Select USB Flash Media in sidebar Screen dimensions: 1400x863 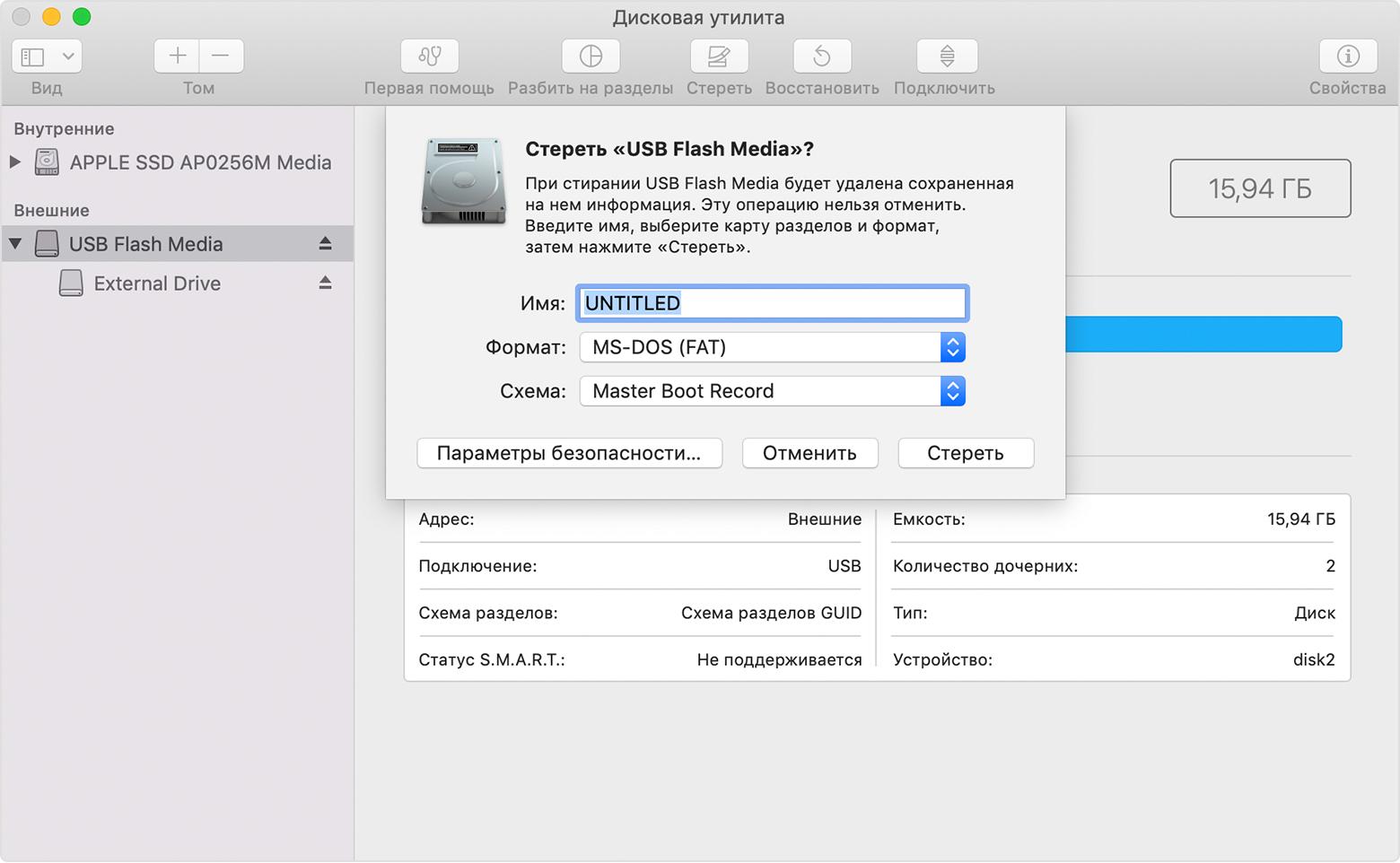[x=145, y=244]
